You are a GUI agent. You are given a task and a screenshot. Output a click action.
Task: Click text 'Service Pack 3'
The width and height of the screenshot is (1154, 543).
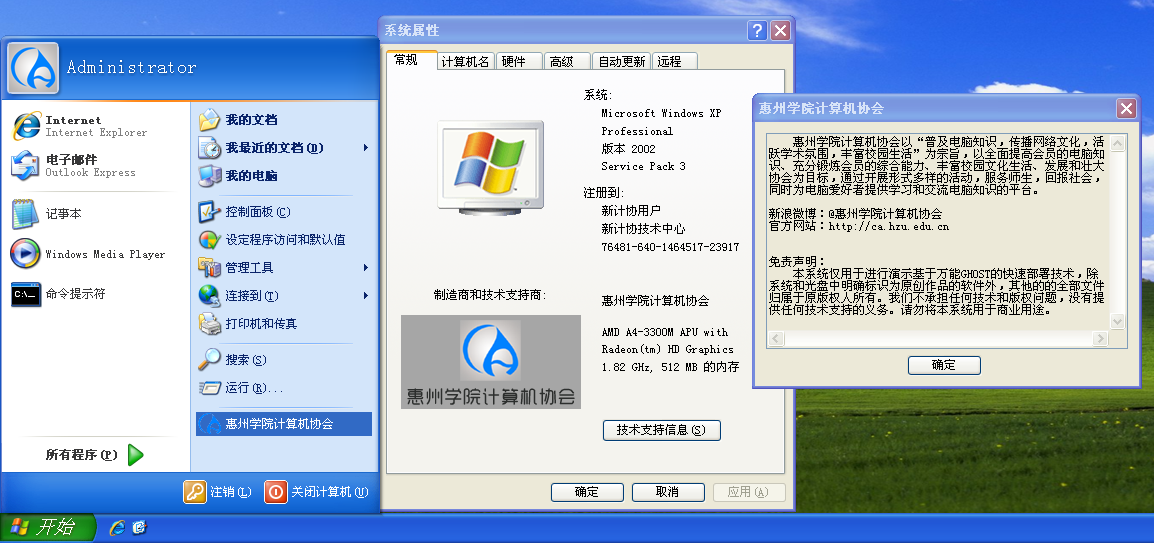point(643,166)
